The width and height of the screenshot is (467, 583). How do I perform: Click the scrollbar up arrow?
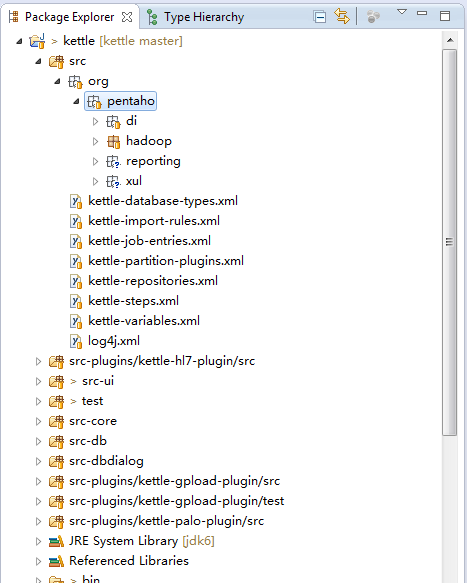coord(450,40)
